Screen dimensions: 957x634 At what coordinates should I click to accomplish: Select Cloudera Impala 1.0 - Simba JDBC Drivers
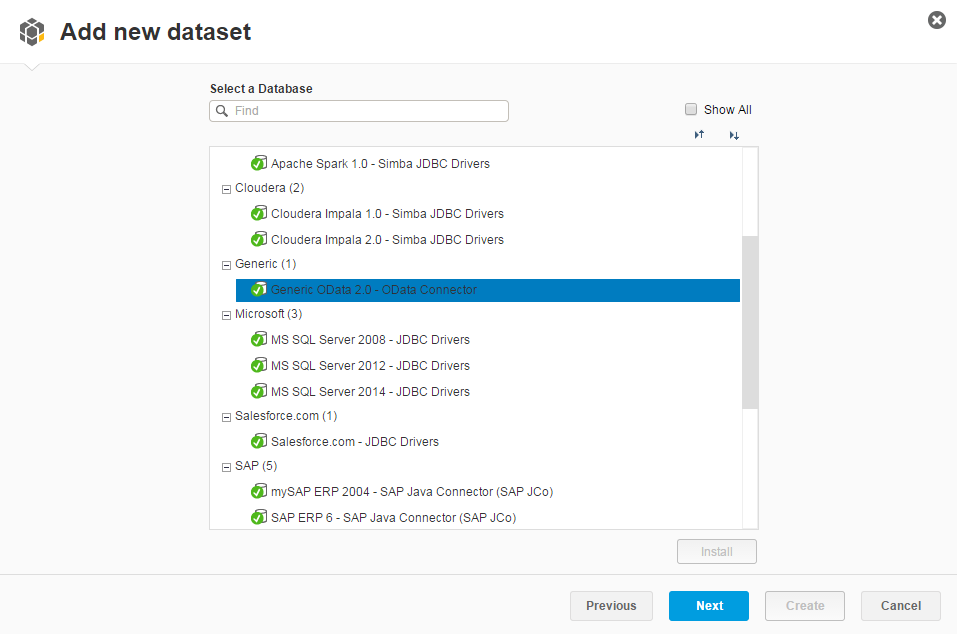(x=387, y=214)
